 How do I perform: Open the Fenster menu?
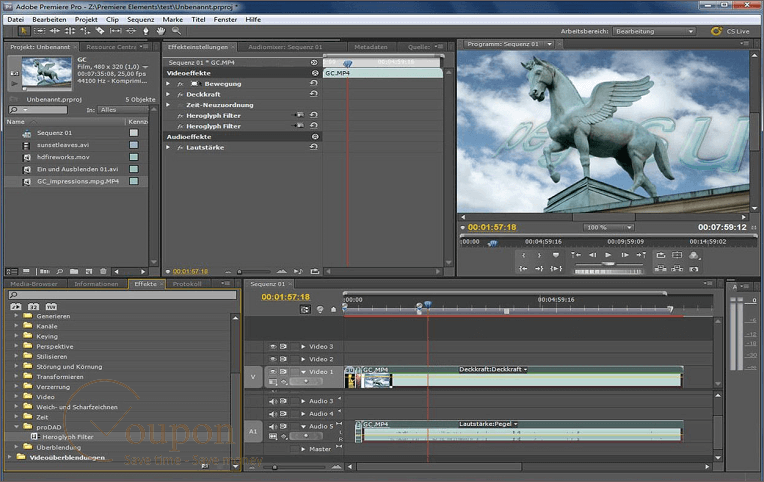225,19
